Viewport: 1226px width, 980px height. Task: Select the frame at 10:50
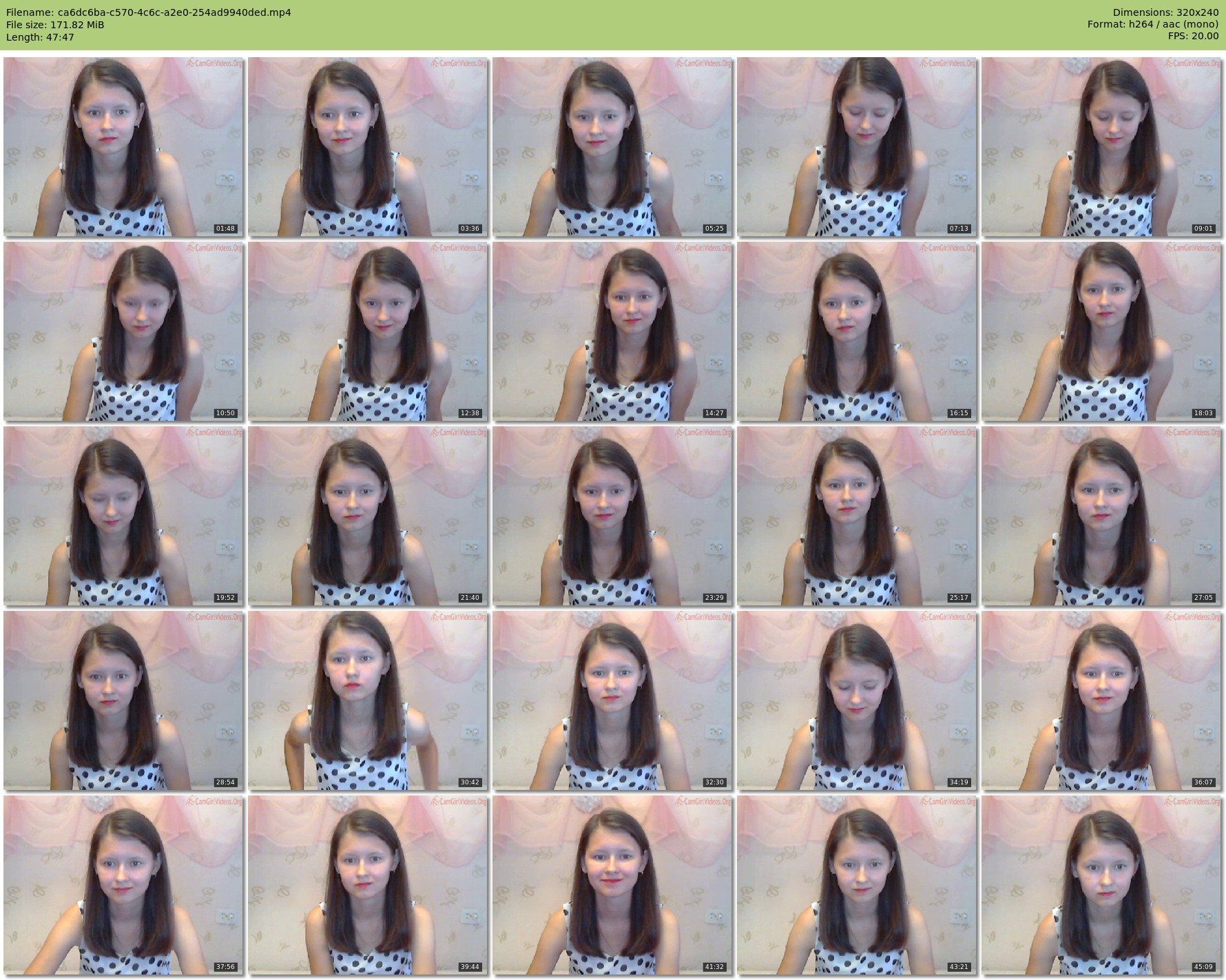tap(123, 331)
